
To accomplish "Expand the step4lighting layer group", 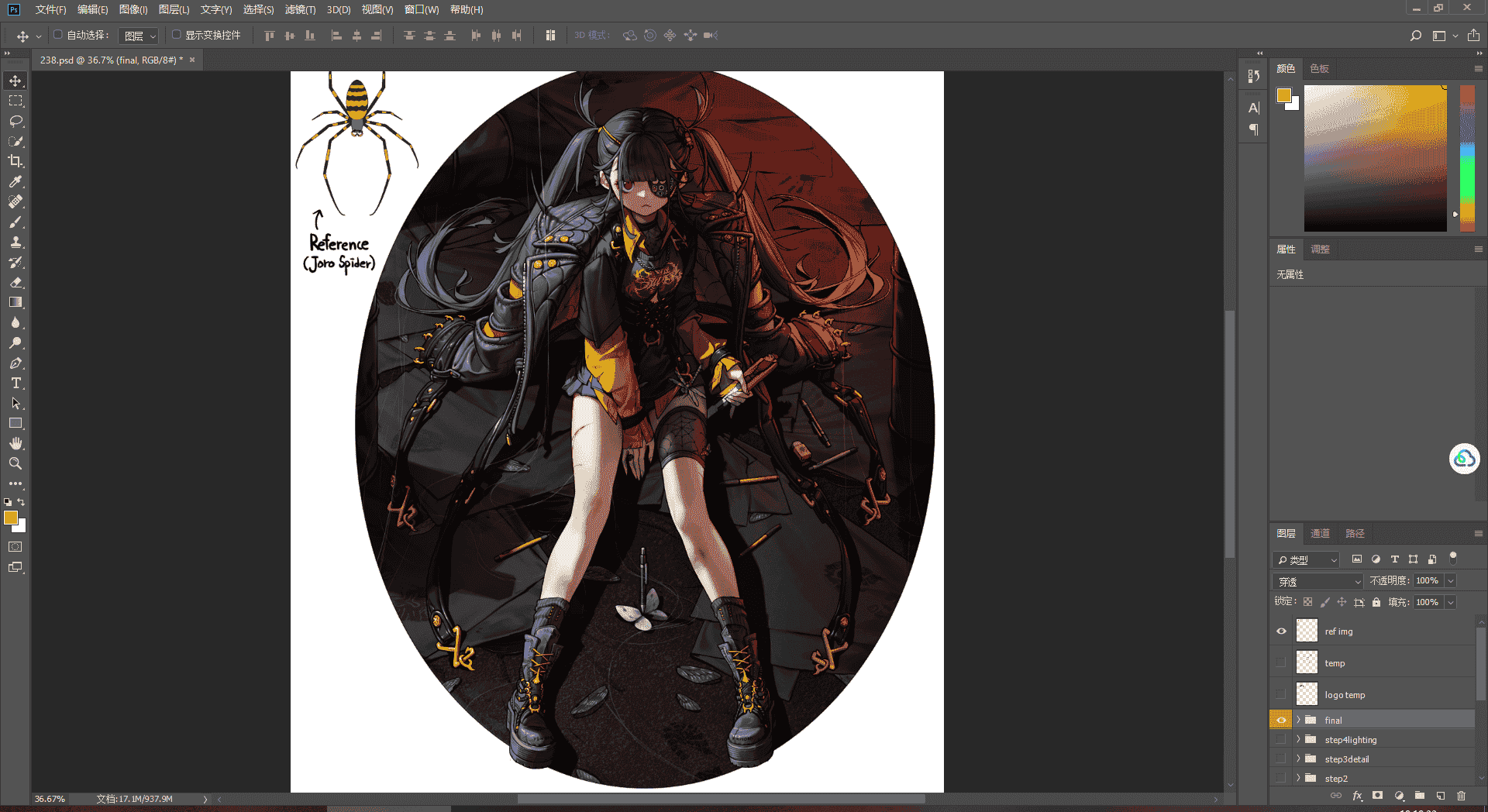I will pyautogui.click(x=1298, y=739).
